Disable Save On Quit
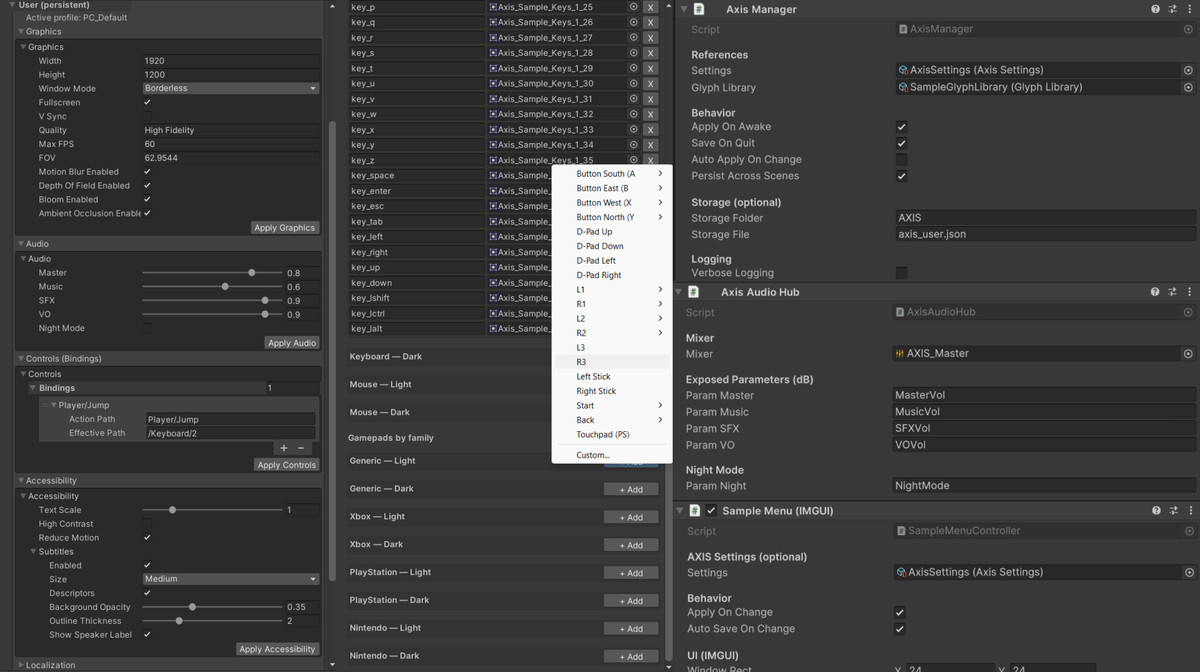This screenshot has width=1200, height=672. tap(901, 143)
